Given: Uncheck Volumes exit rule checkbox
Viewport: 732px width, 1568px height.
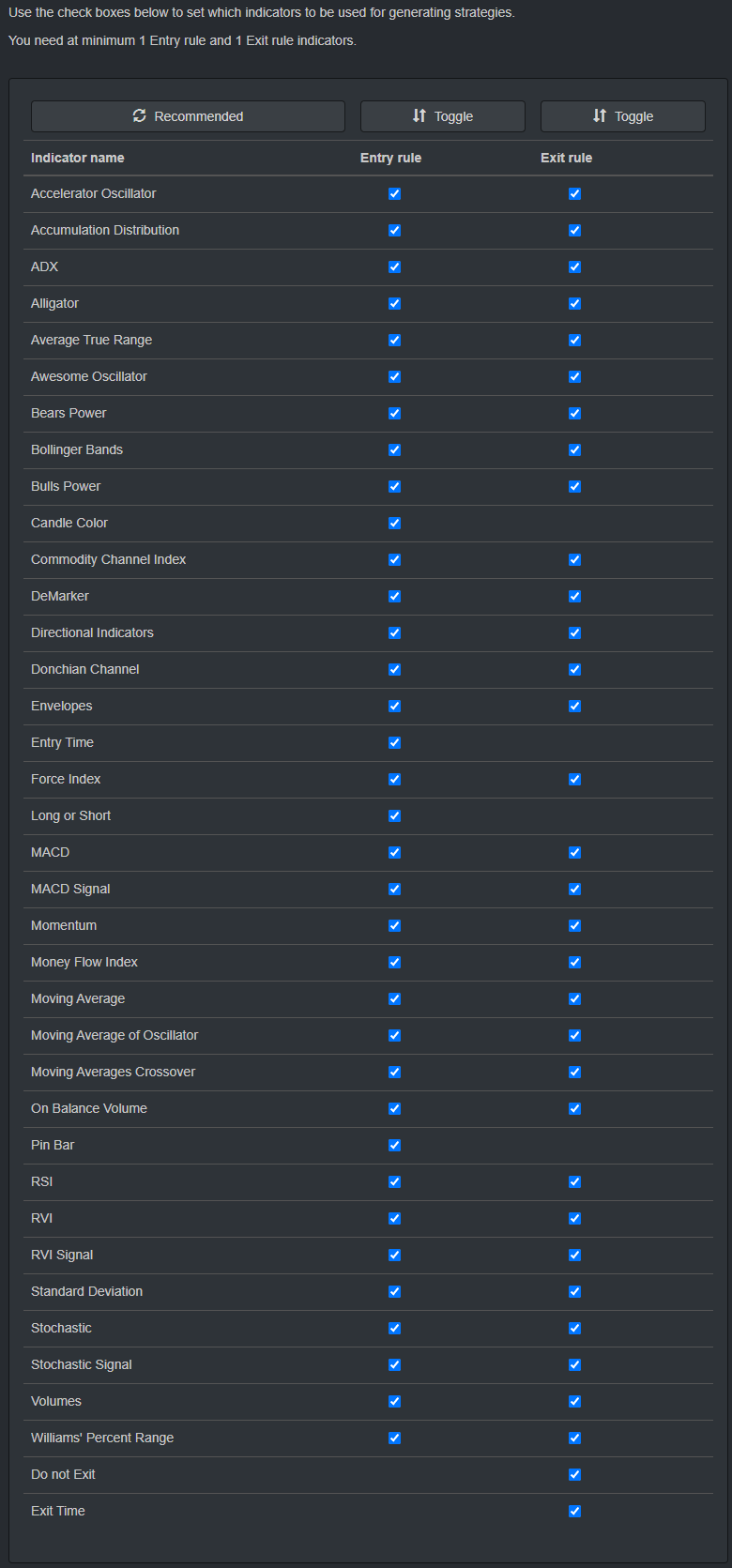Looking at the screenshot, I should coord(574,1401).
